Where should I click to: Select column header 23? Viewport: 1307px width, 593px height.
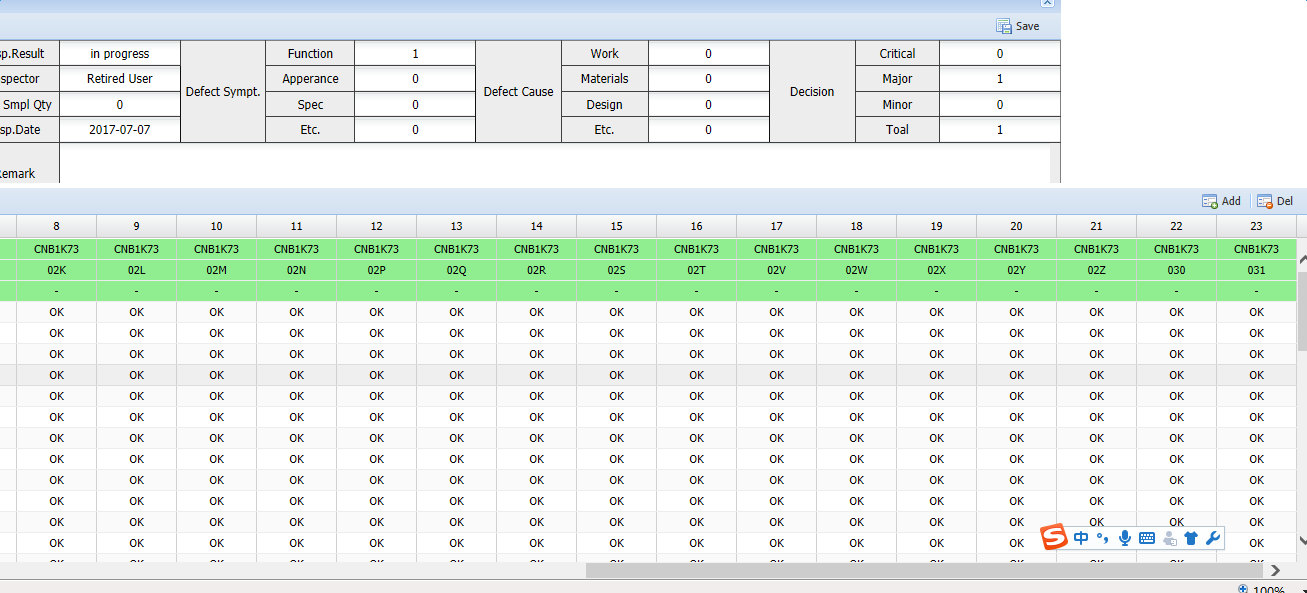[x=1256, y=226]
